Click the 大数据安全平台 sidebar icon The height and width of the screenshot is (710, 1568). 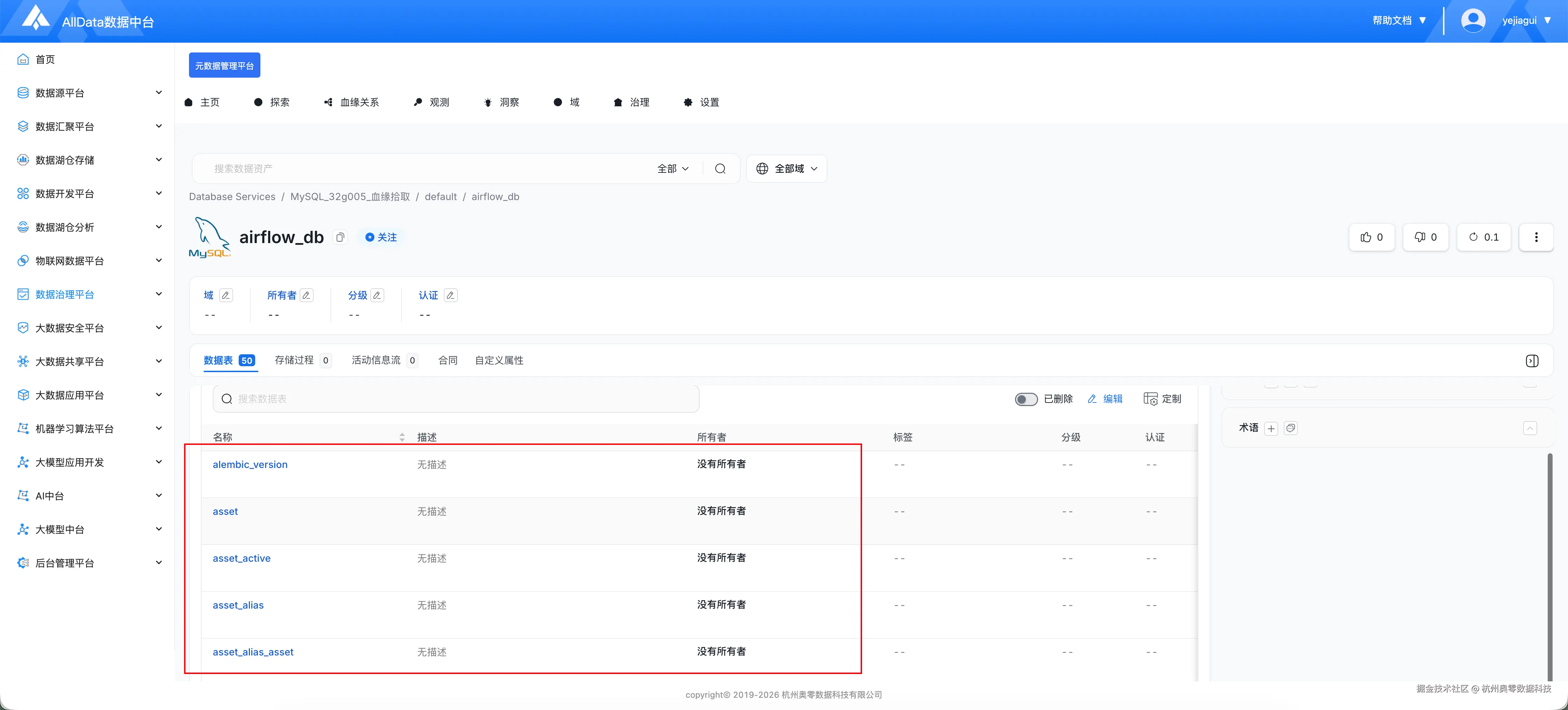(23, 328)
